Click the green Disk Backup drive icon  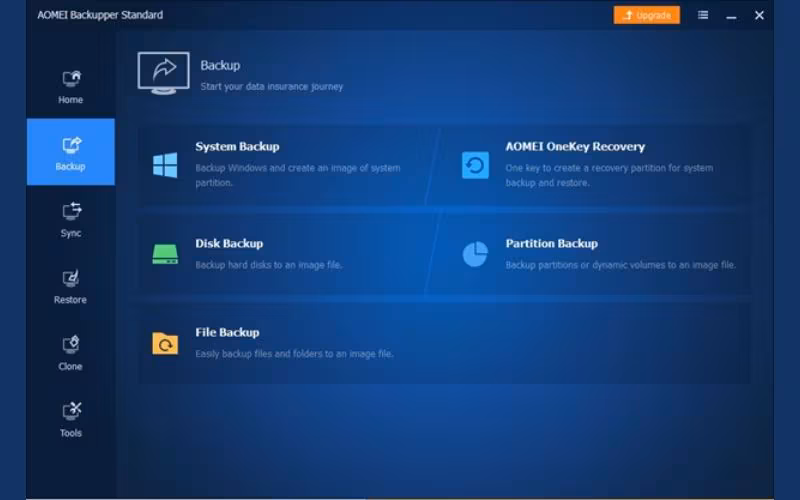(165, 254)
